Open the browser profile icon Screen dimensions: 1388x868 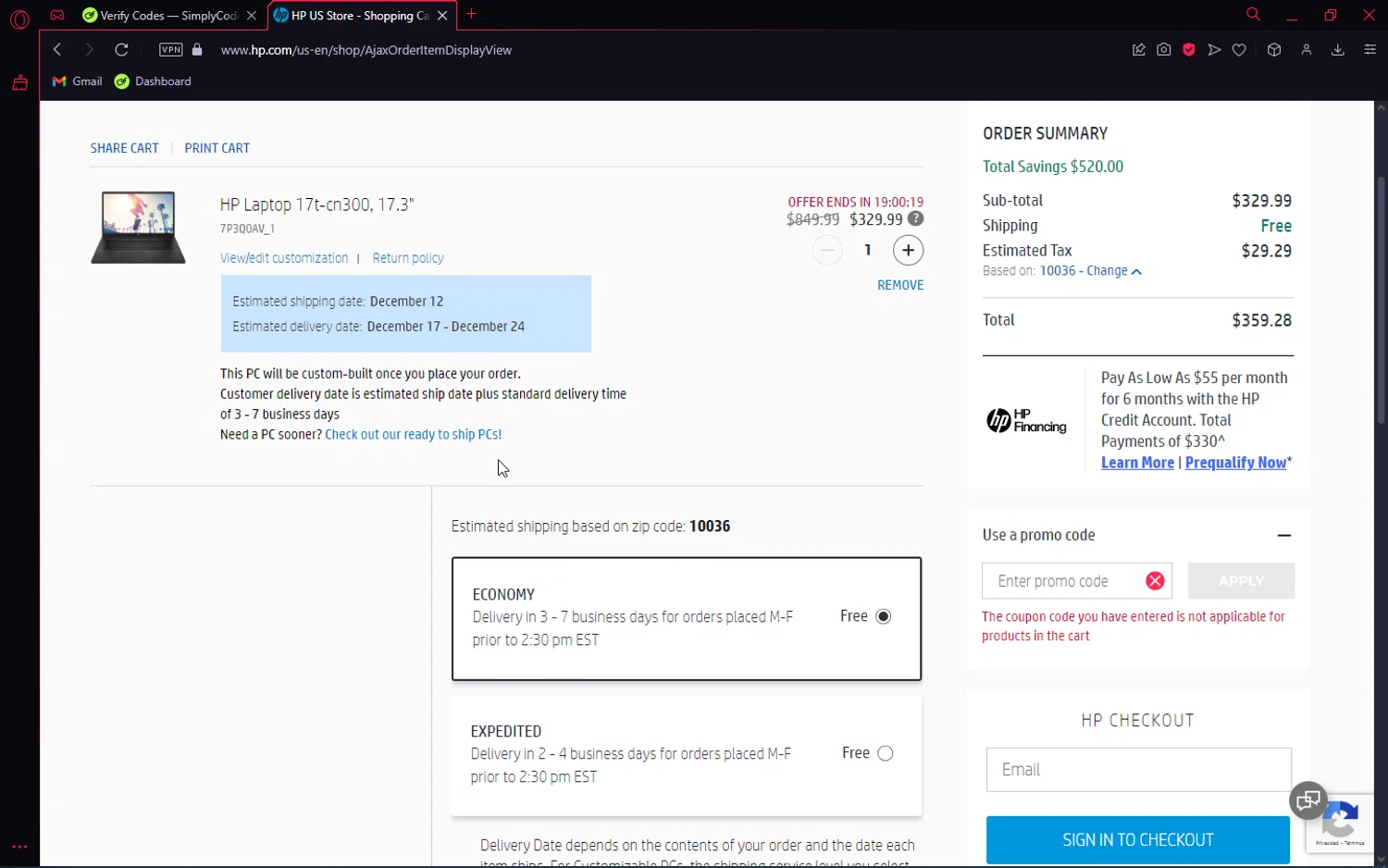click(x=1307, y=50)
